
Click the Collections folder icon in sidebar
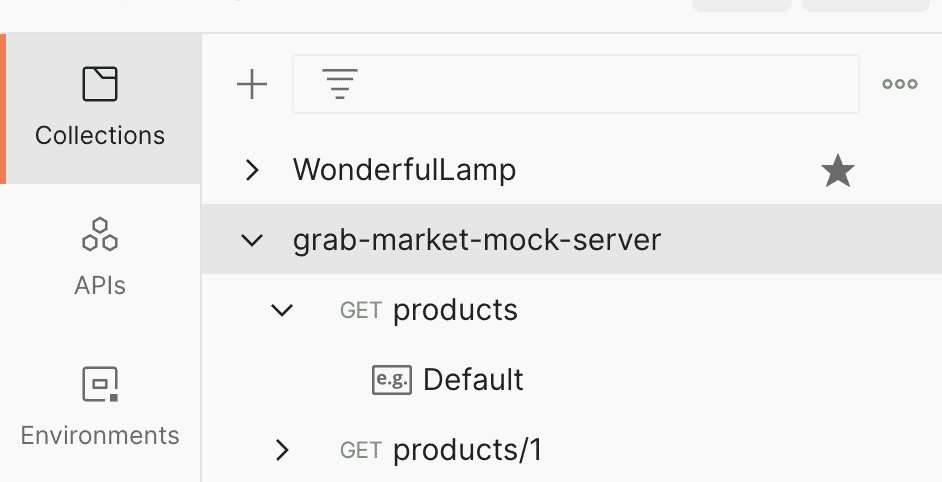tap(100, 84)
